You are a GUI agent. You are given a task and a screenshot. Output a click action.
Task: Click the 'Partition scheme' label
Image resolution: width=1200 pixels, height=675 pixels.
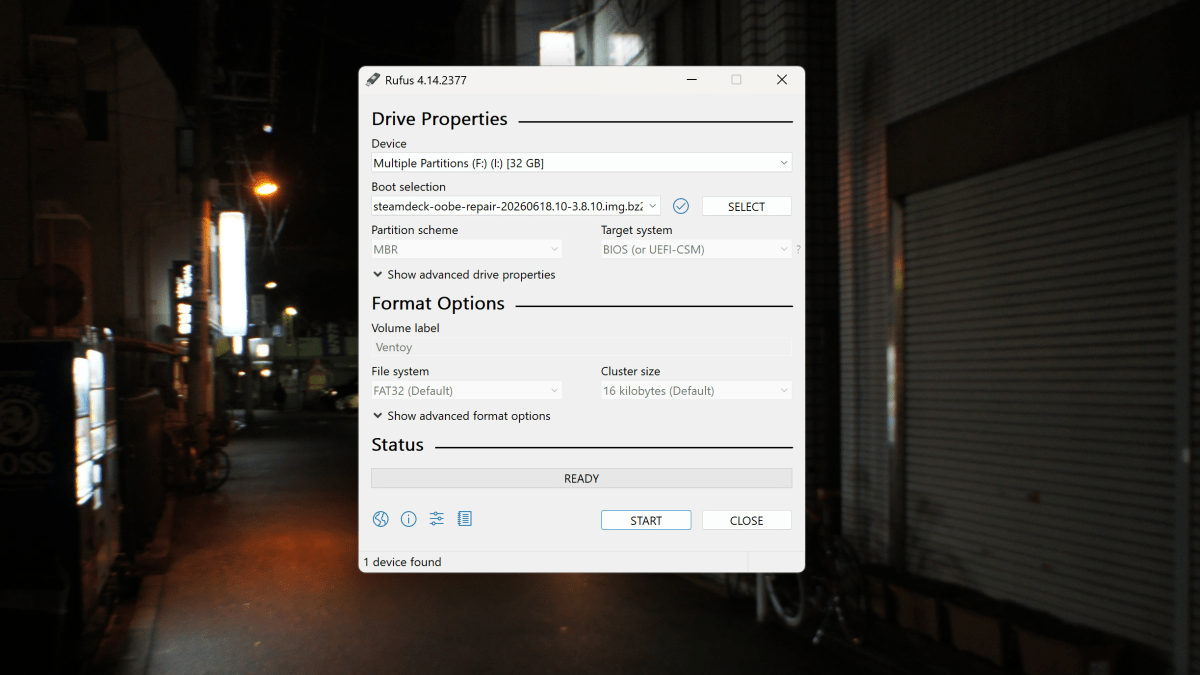point(414,230)
